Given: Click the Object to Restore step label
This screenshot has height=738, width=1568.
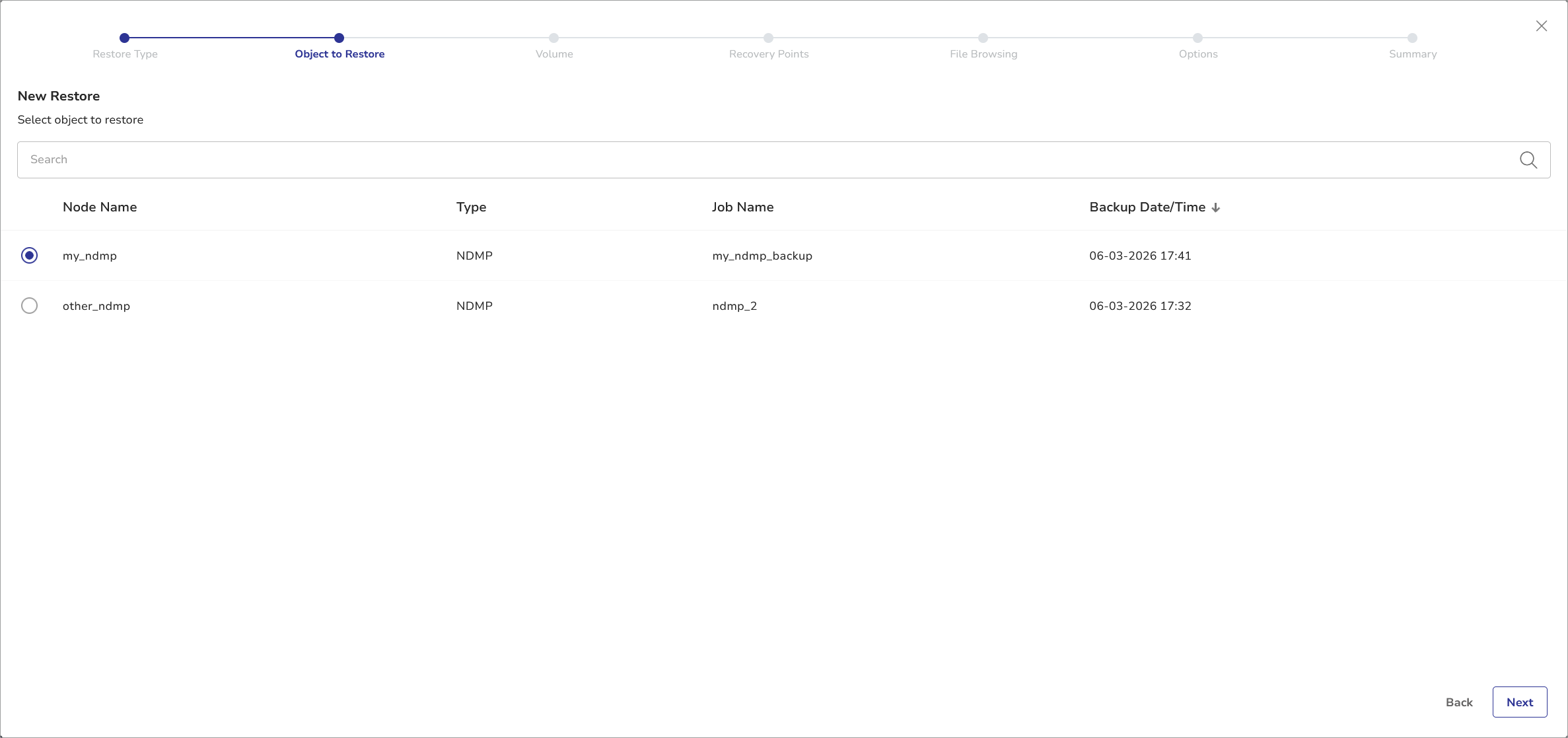Looking at the screenshot, I should click(x=339, y=54).
